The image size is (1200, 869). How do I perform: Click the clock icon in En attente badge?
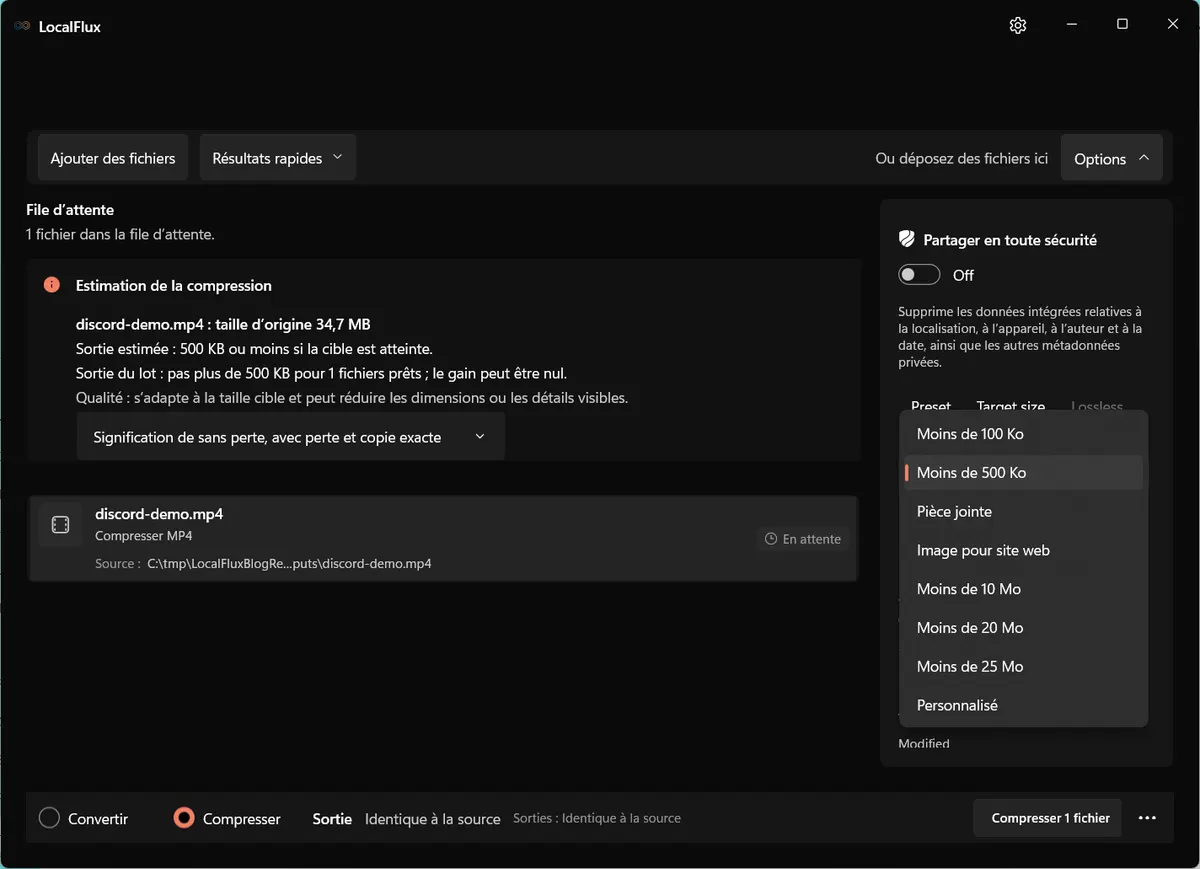coord(771,539)
